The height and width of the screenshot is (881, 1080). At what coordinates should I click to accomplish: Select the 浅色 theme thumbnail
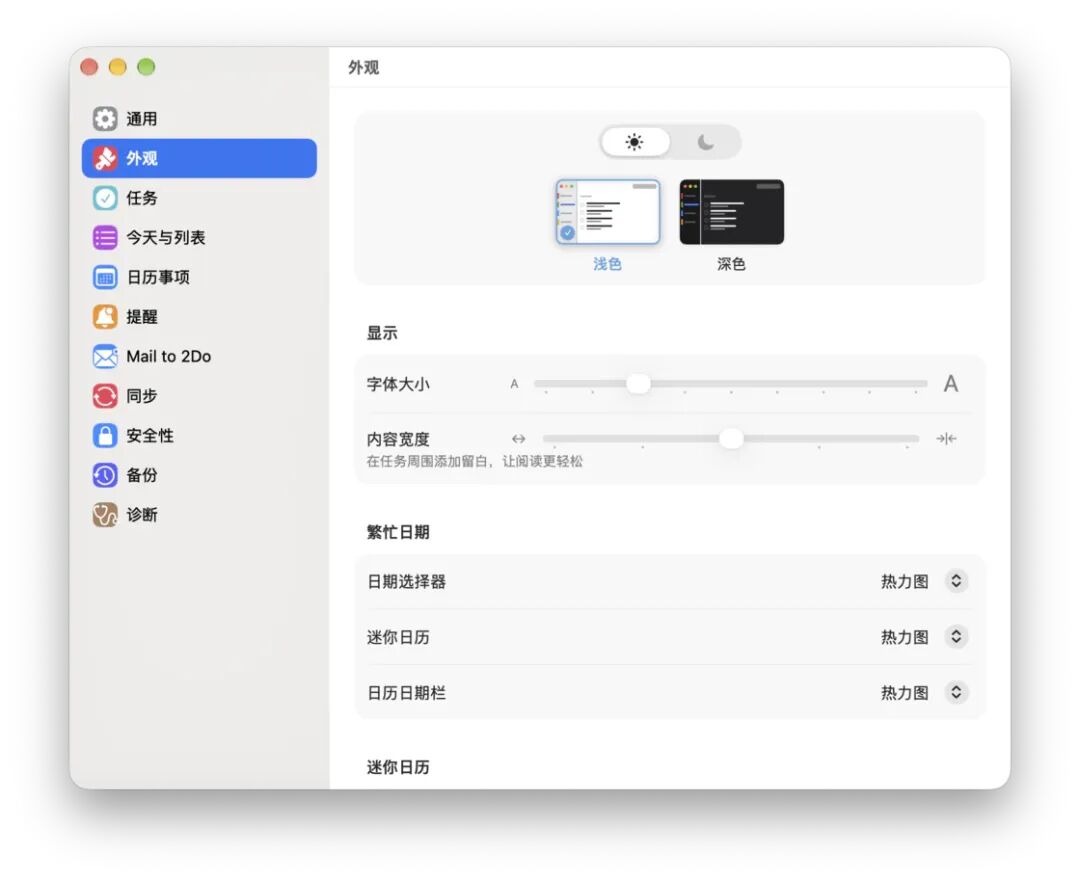pos(608,211)
